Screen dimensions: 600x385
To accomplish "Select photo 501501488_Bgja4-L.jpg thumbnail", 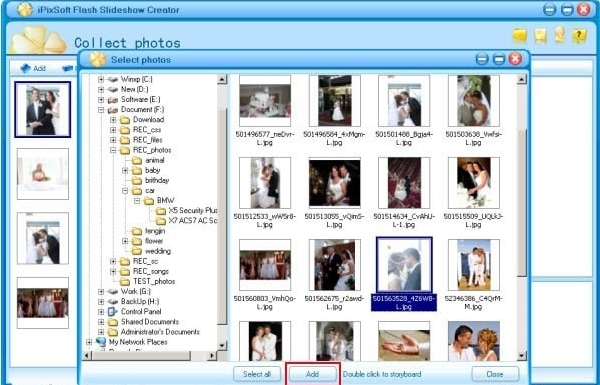I will 404,101.
